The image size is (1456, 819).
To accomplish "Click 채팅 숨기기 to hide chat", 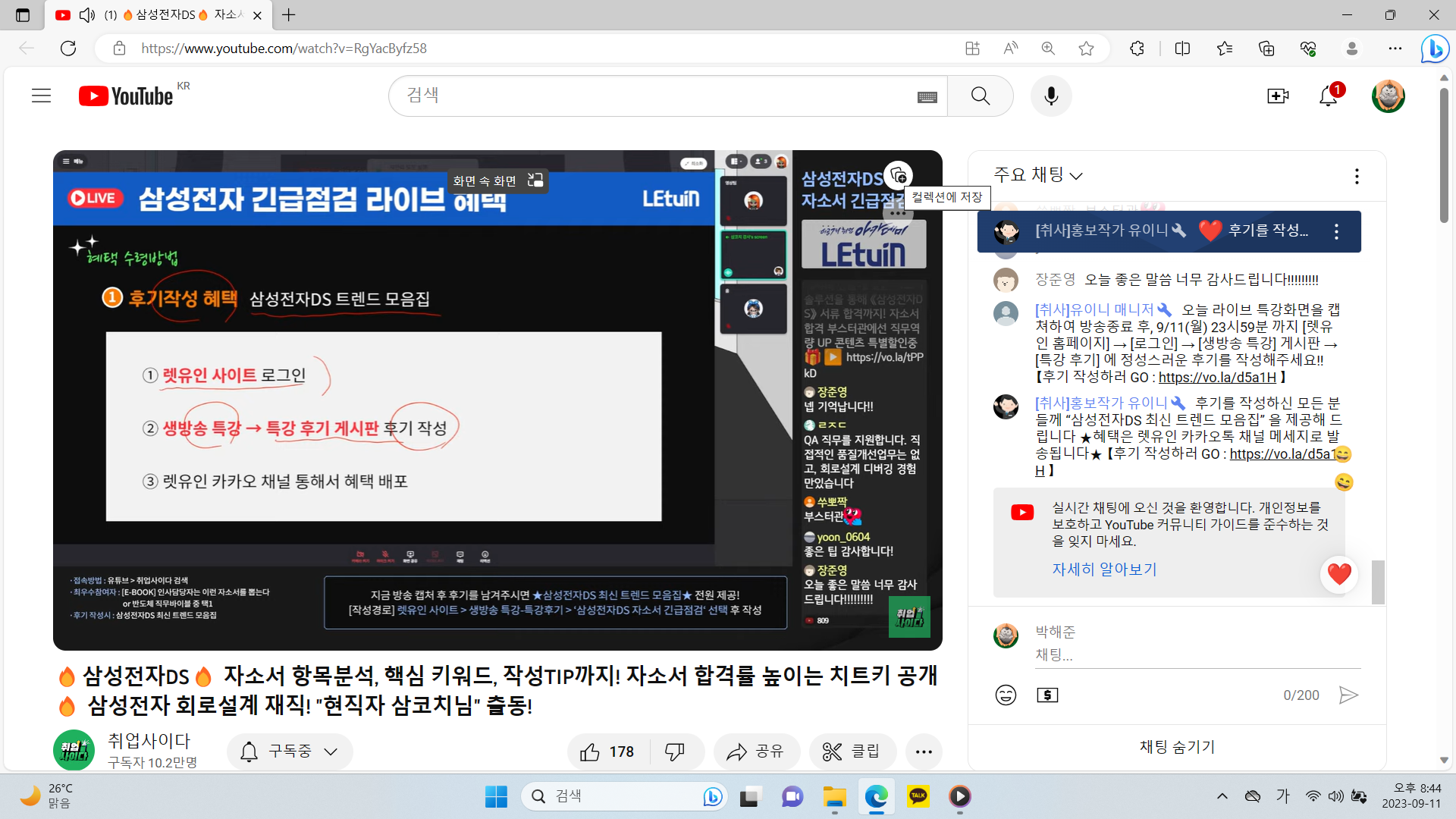I will tap(1177, 747).
